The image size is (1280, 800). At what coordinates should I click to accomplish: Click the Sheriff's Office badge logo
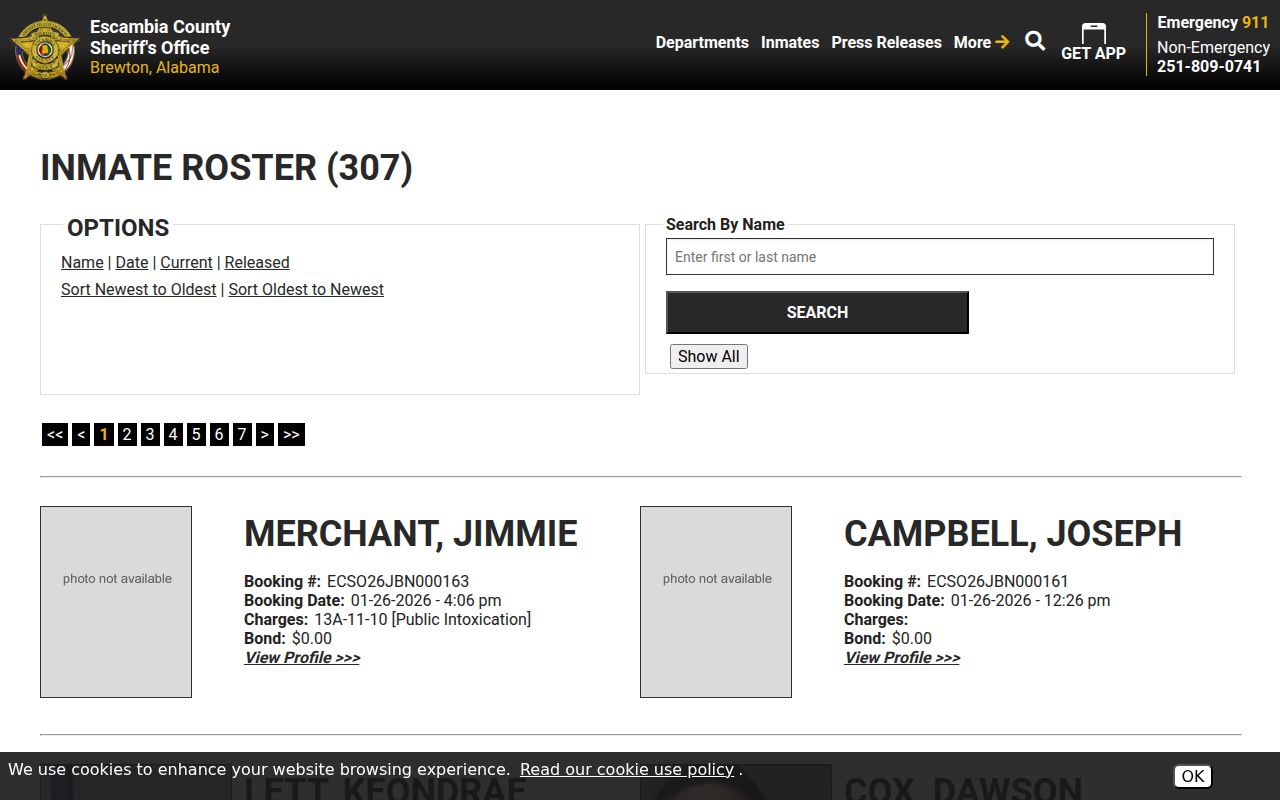click(x=45, y=47)
